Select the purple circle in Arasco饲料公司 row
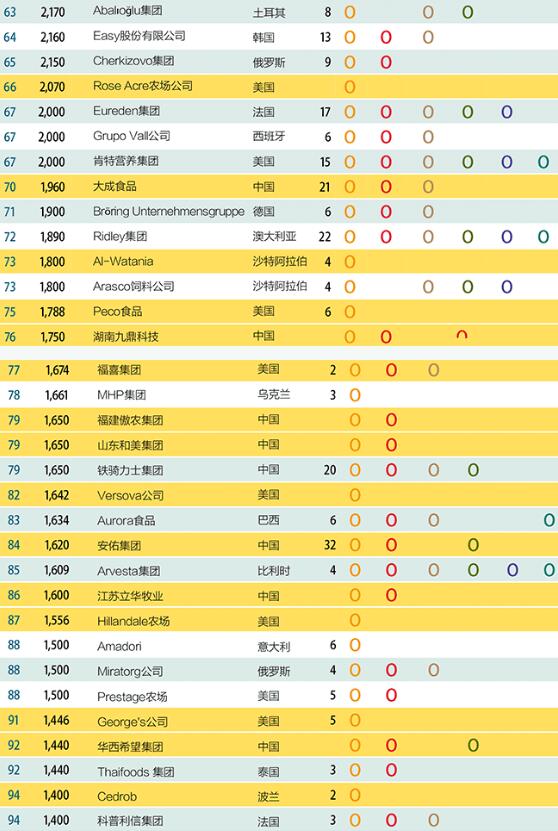 pos(507,287)
